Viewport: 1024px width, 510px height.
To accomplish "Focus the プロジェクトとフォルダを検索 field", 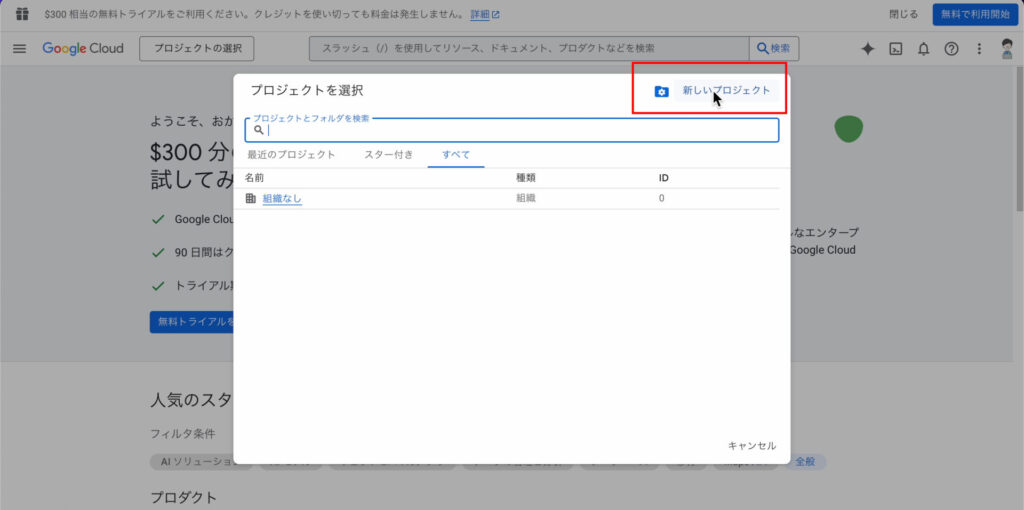I will coord(511,130).
